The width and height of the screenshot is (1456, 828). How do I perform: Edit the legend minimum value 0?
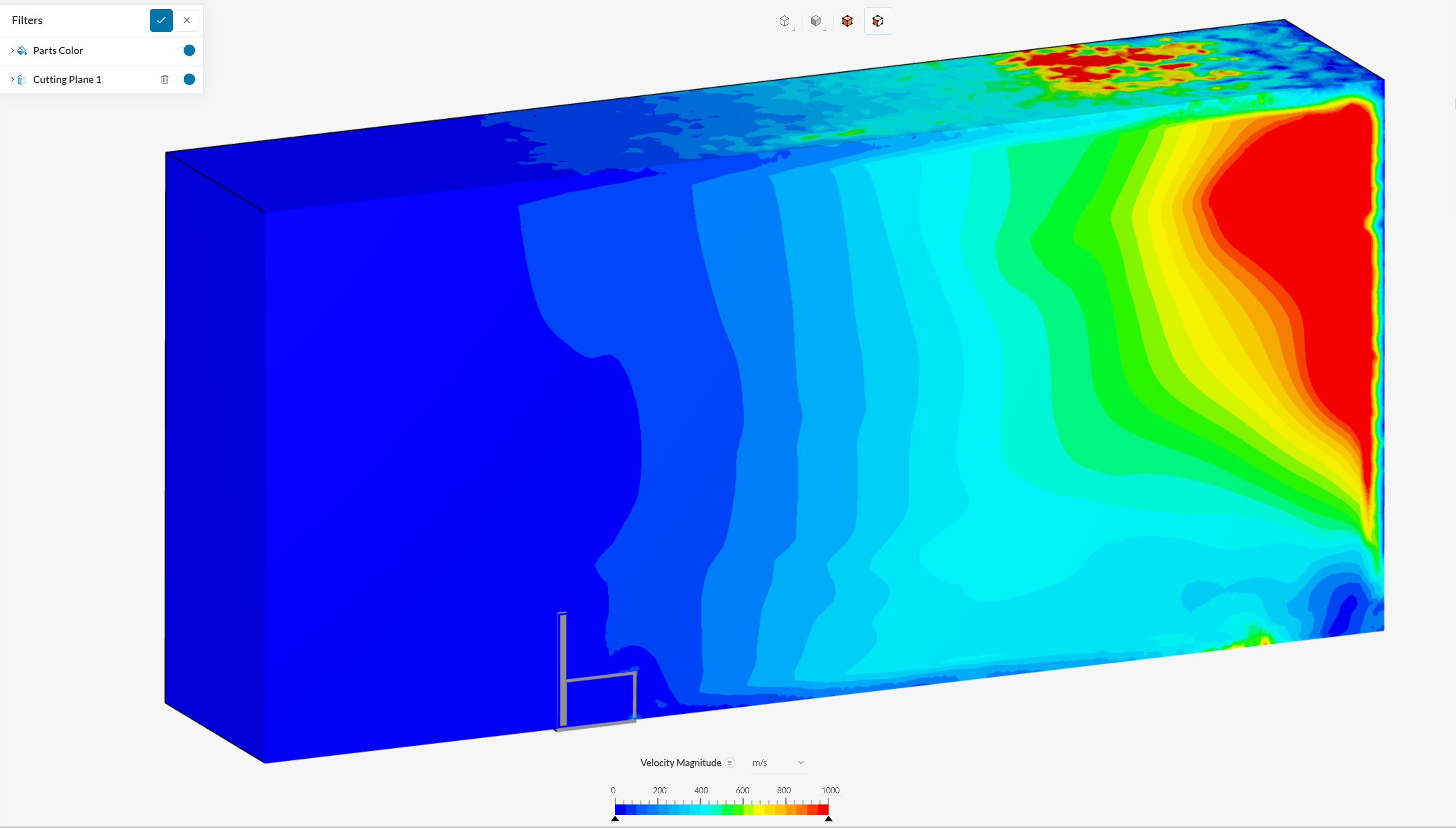coord(613,791)
